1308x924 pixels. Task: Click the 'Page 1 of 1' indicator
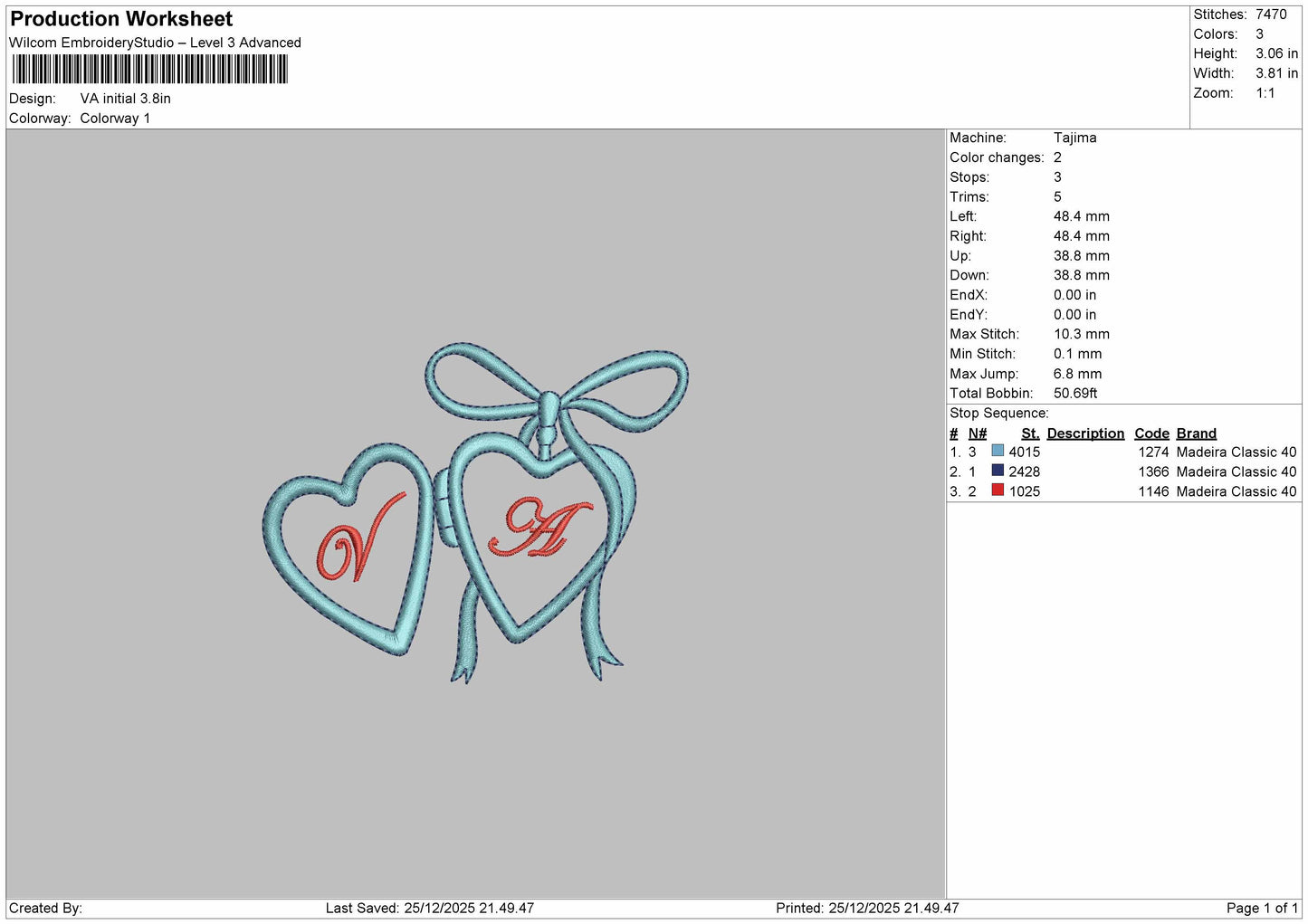coord(1263,908)
